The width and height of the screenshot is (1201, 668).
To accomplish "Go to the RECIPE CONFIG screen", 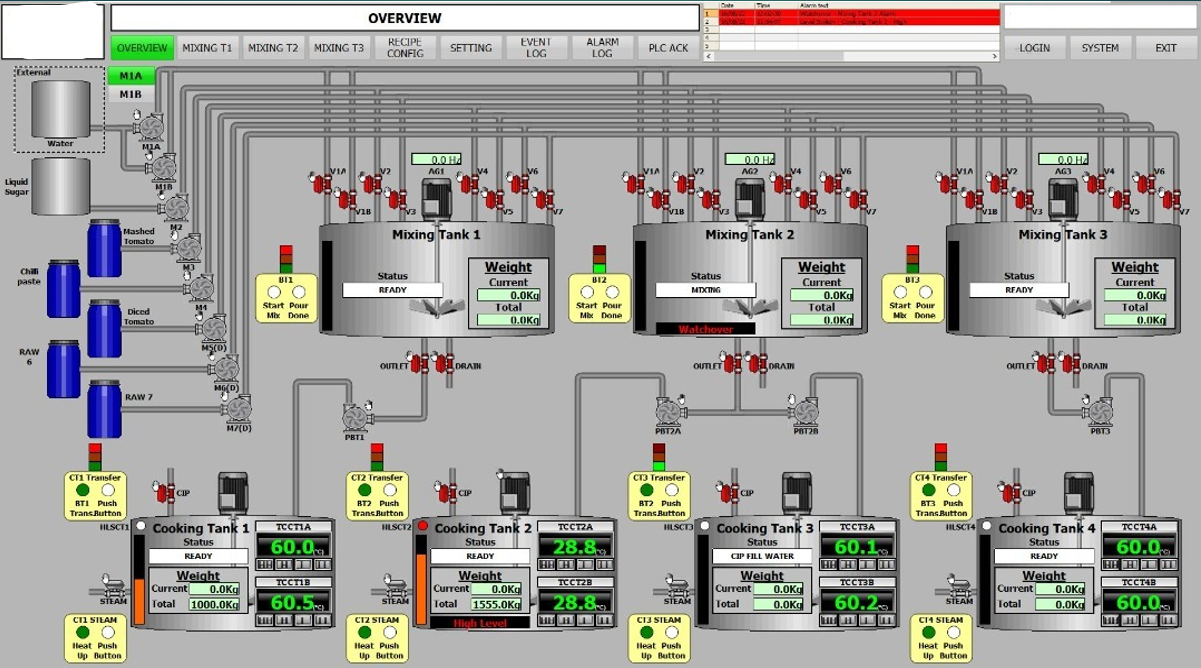I will click(405, 48).
